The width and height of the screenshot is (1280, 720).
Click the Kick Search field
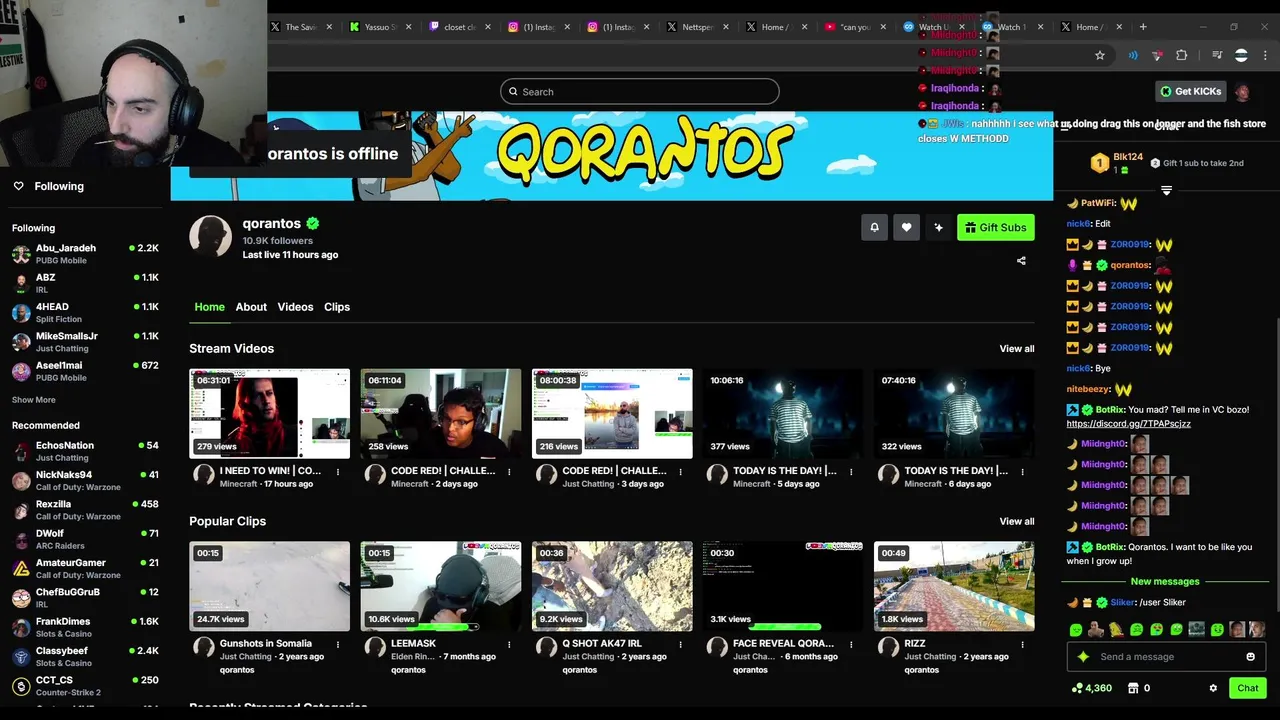[640, 92]
